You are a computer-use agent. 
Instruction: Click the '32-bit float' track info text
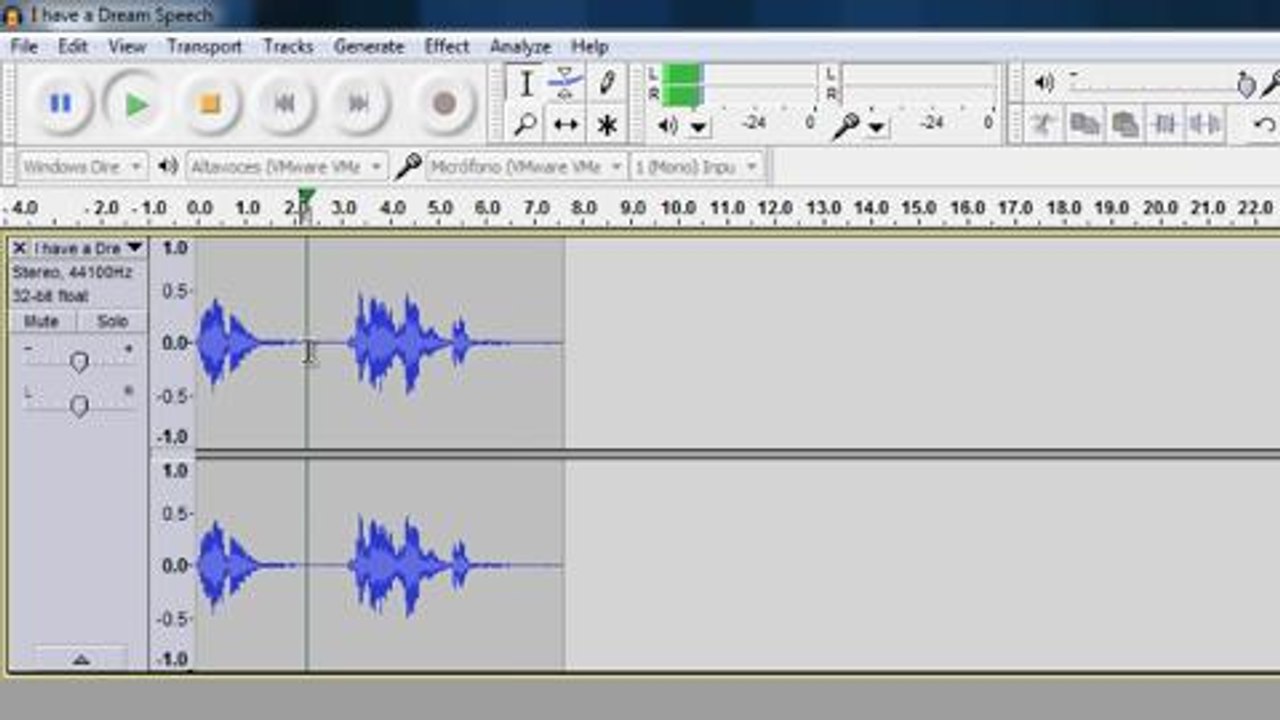pyautogui.click(x=50, y=296)
